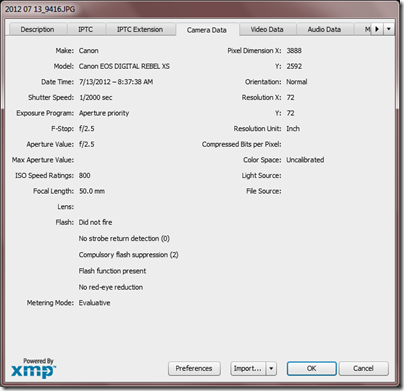Screen dimensions: 404x391
Task: Select Metering Mode value "Evaluative"
Action: [95, 303]
